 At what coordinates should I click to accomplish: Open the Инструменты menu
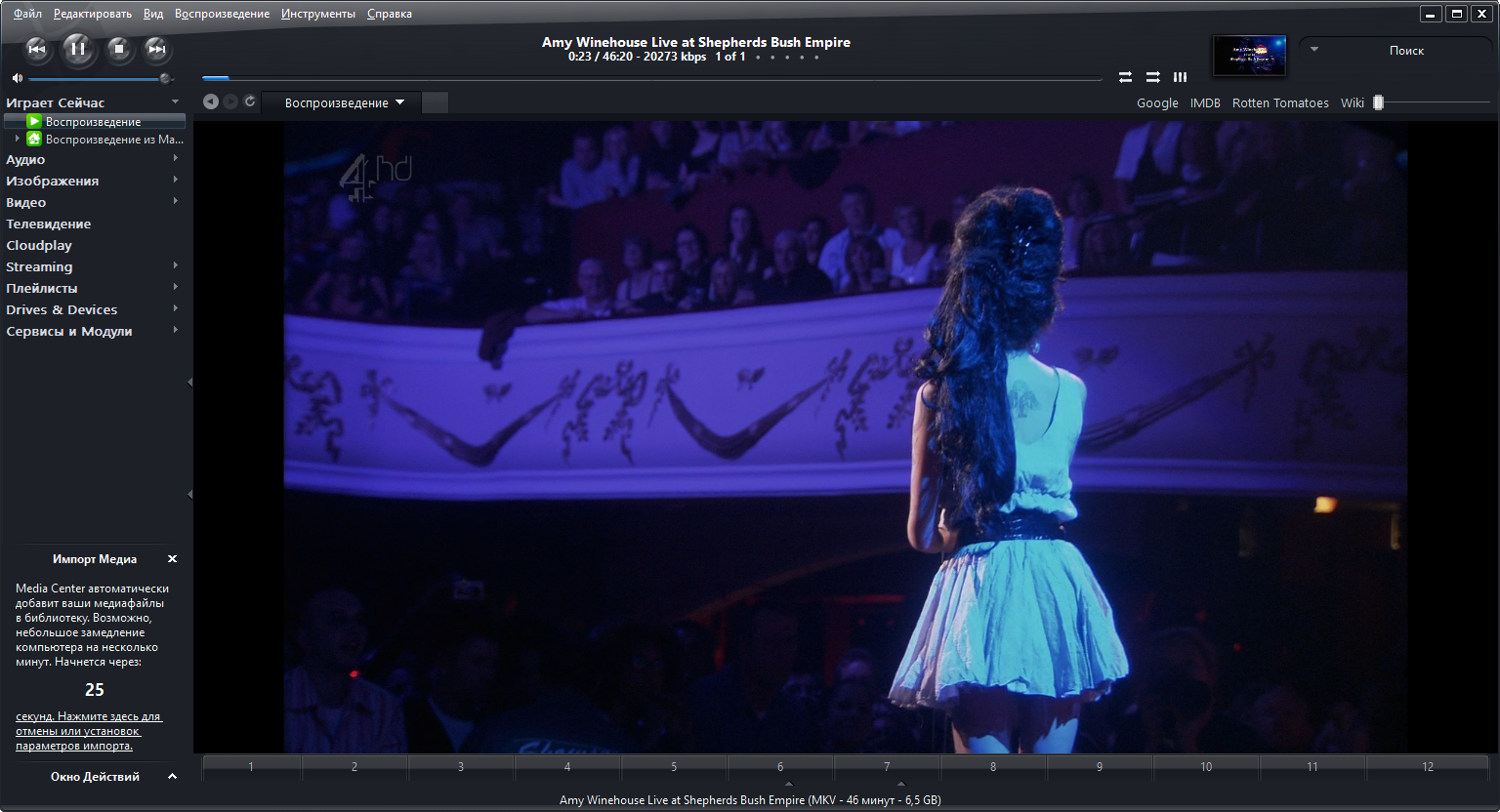tap(318, 14)
